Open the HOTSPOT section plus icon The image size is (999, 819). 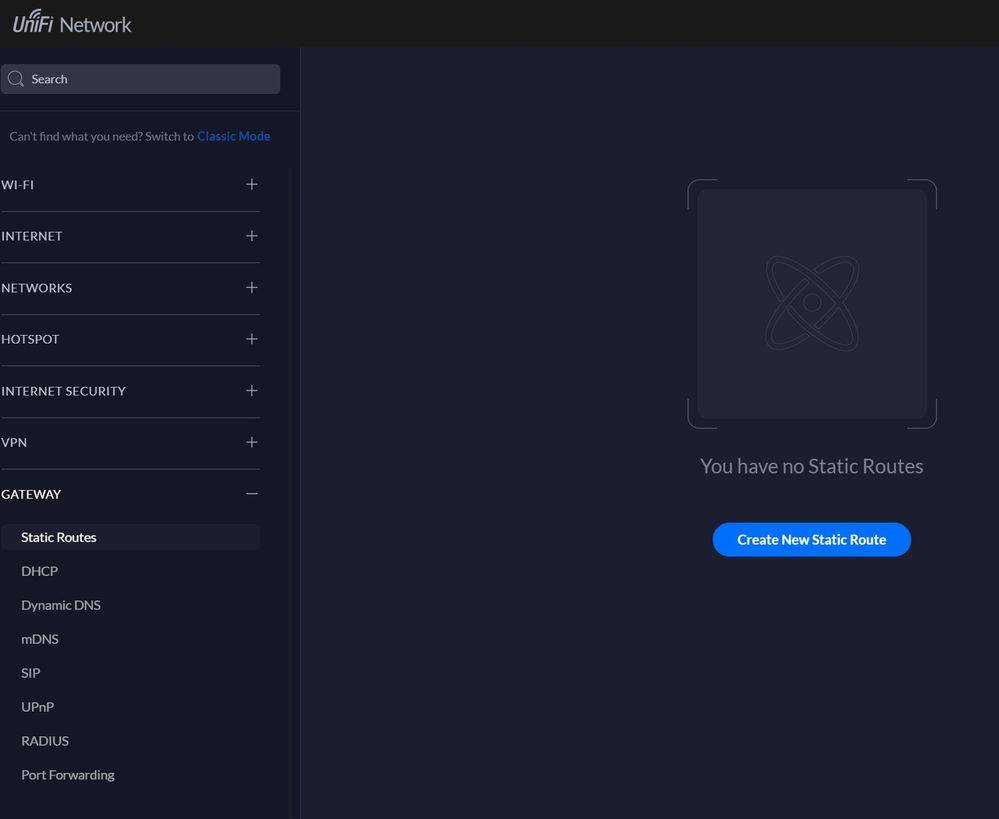pyautogui.click(x=251, y=340)
